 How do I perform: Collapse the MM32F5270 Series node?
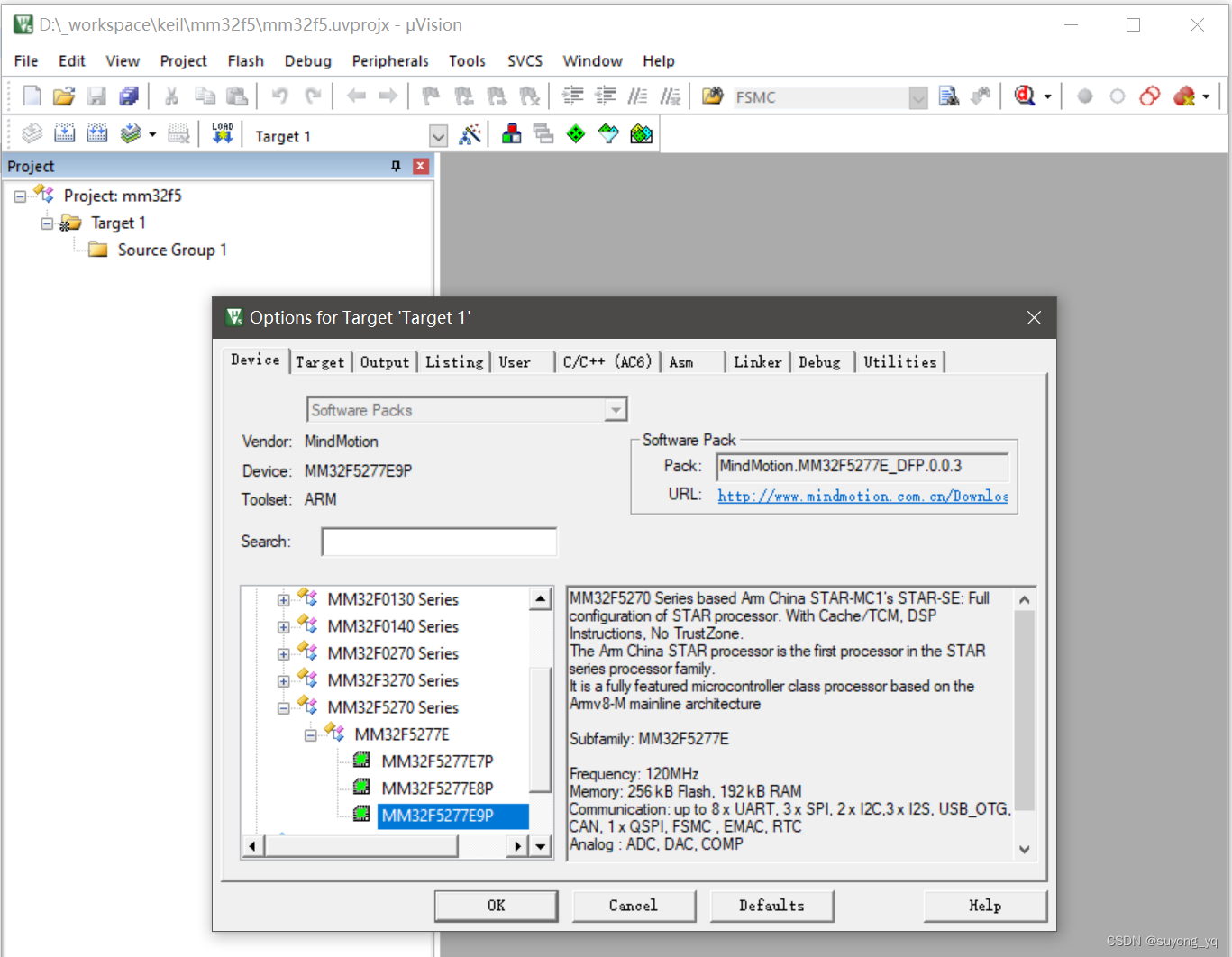tap(283, 707)
